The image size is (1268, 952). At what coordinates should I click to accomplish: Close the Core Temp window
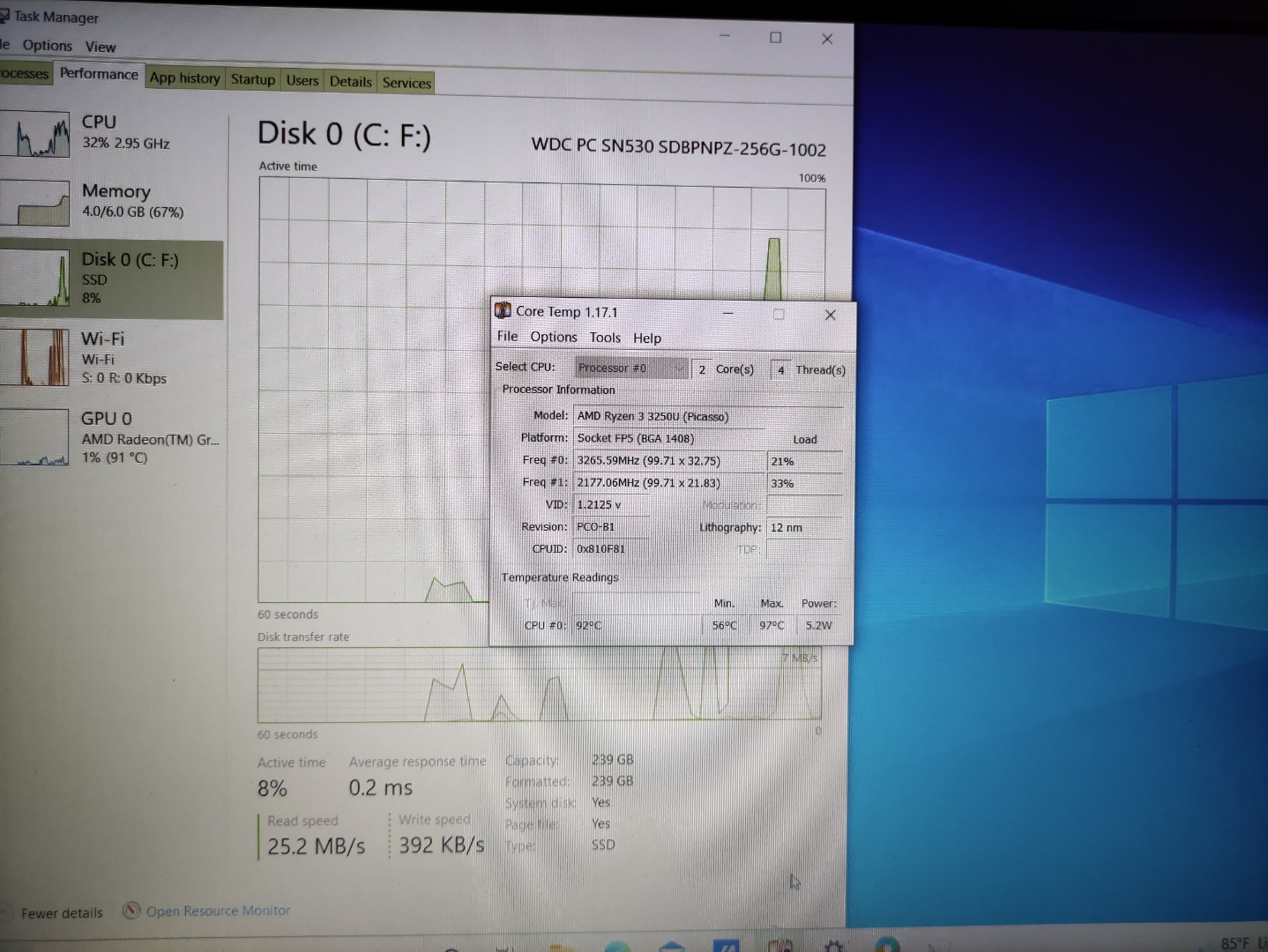830,315
